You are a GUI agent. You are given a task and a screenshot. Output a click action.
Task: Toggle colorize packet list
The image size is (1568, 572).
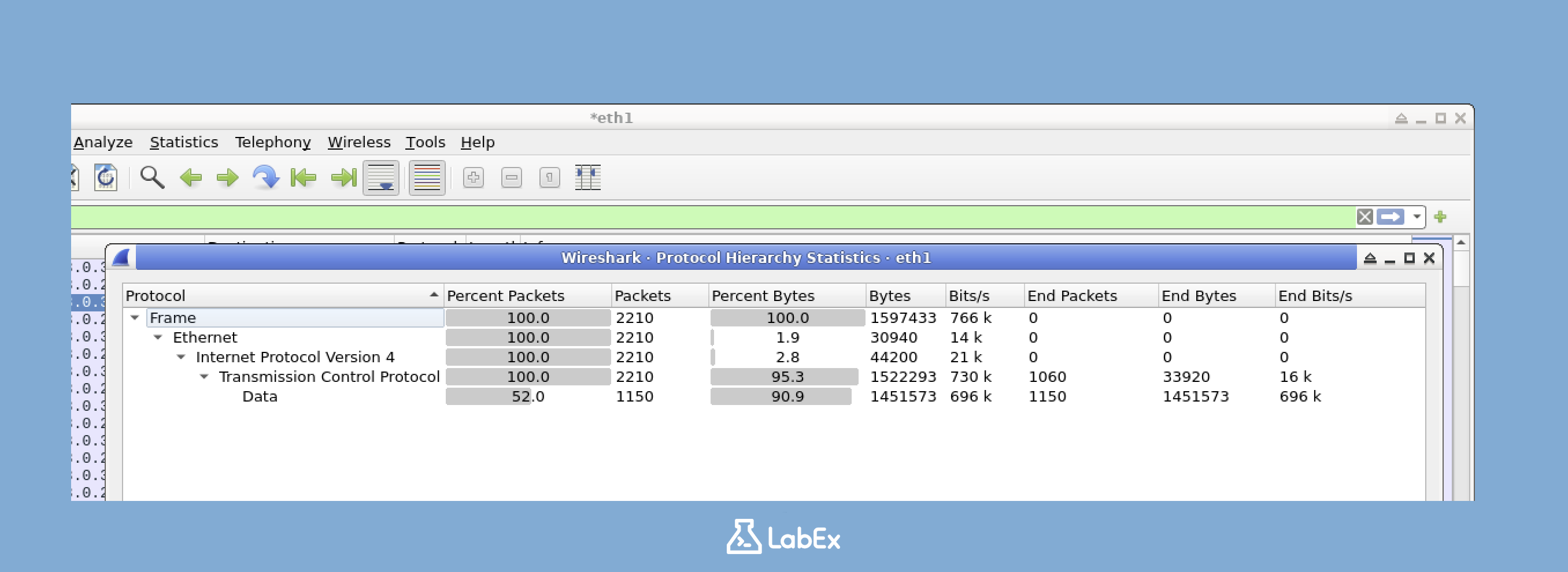click(x=426, y=177)
